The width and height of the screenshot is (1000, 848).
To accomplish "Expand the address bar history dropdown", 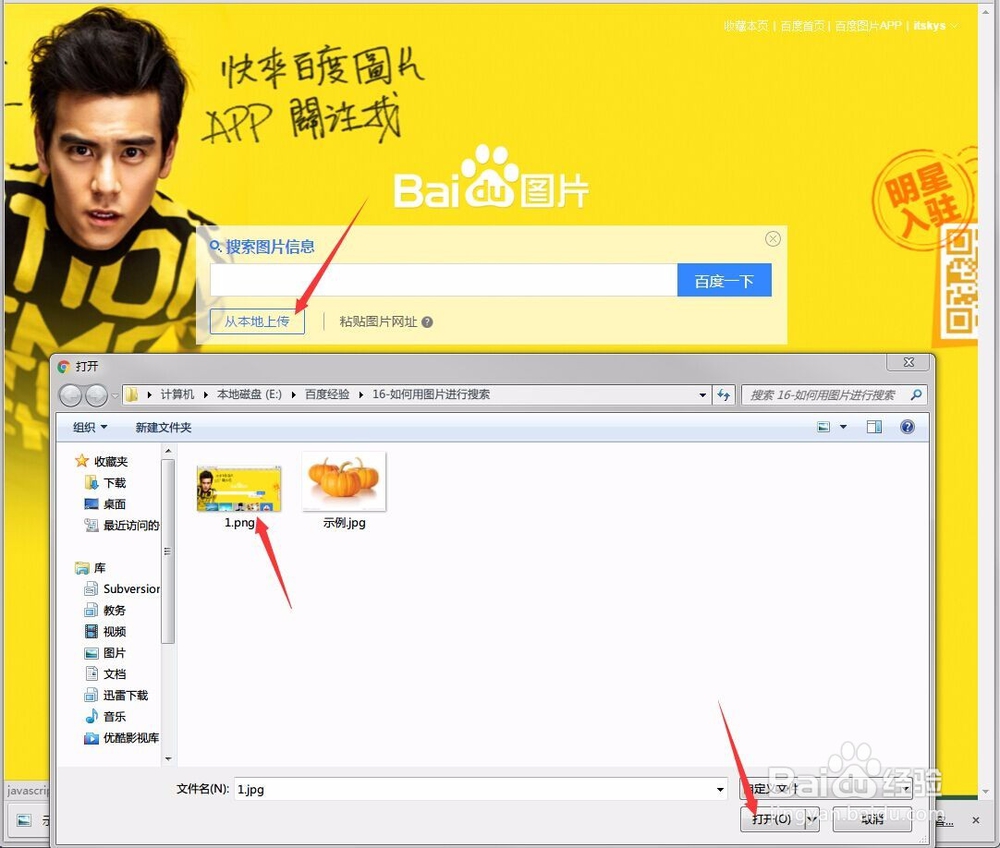I will (702, 395).
